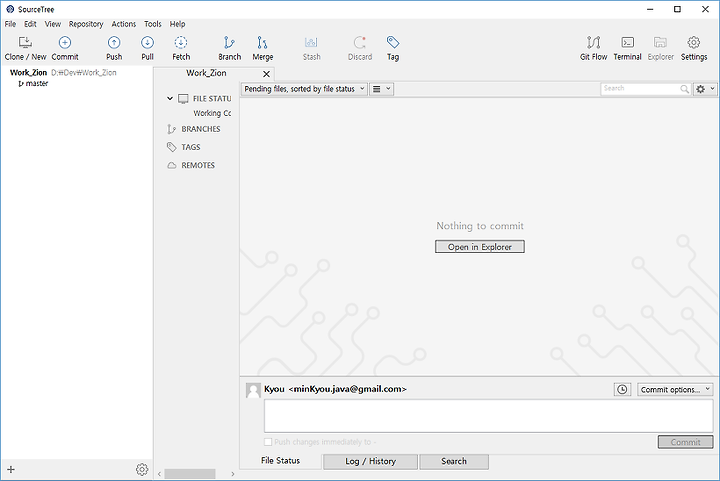Click the Commit toolbar icon
This screenshot has height=481, width=720.
click(x=65, y=48)
